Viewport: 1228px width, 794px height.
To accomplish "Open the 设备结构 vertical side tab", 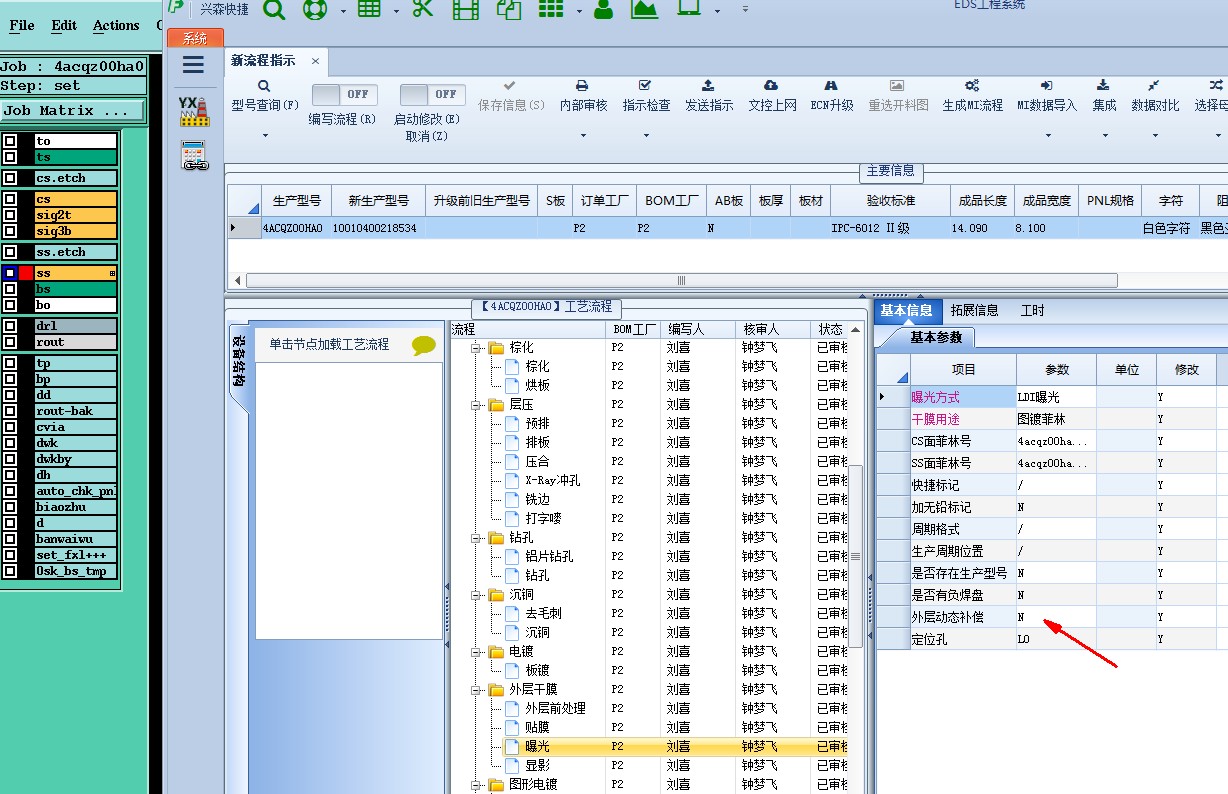I will [240, 363].
